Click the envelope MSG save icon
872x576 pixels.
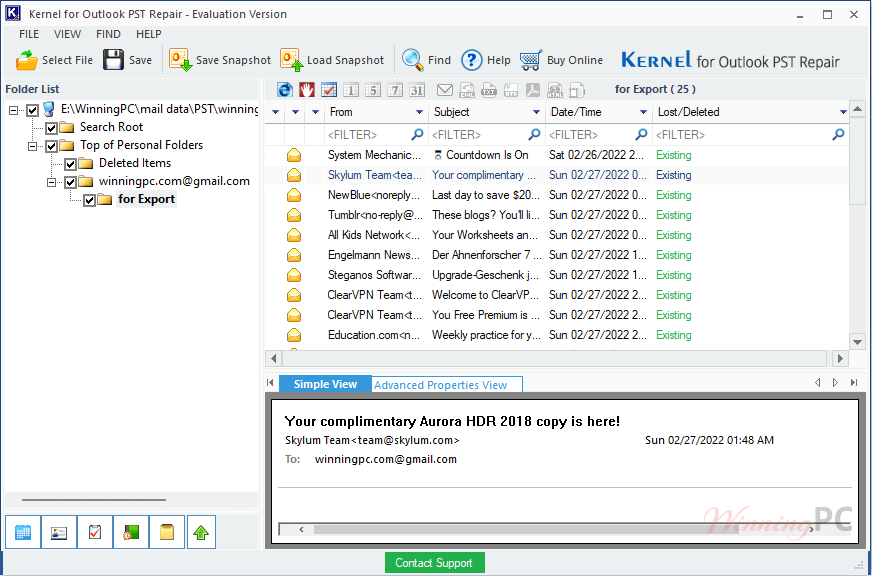point(445,90)
